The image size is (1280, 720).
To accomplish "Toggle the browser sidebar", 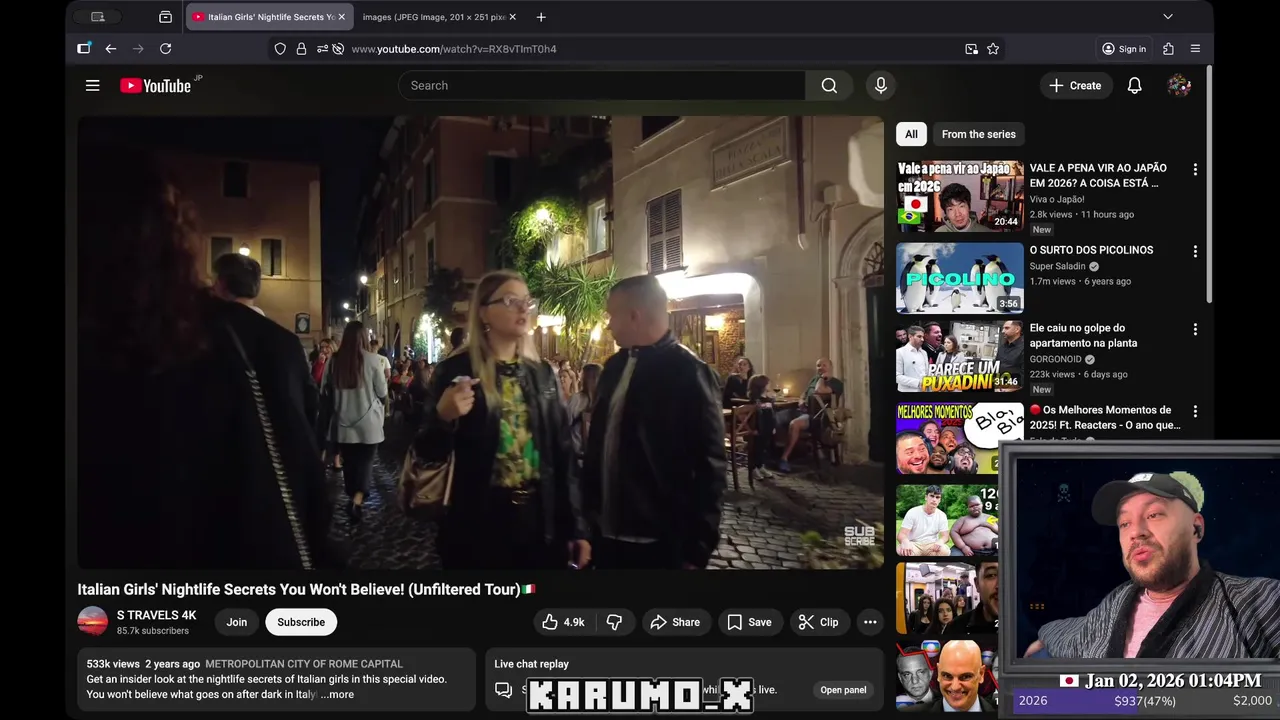I will pyautogui.click(x=84, y=49).
